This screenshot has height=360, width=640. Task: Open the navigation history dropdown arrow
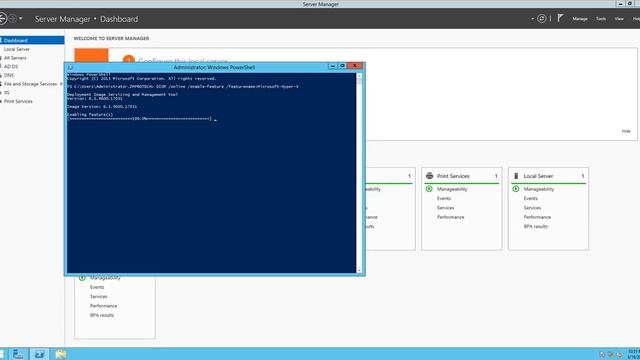click(x=21, y=19)
